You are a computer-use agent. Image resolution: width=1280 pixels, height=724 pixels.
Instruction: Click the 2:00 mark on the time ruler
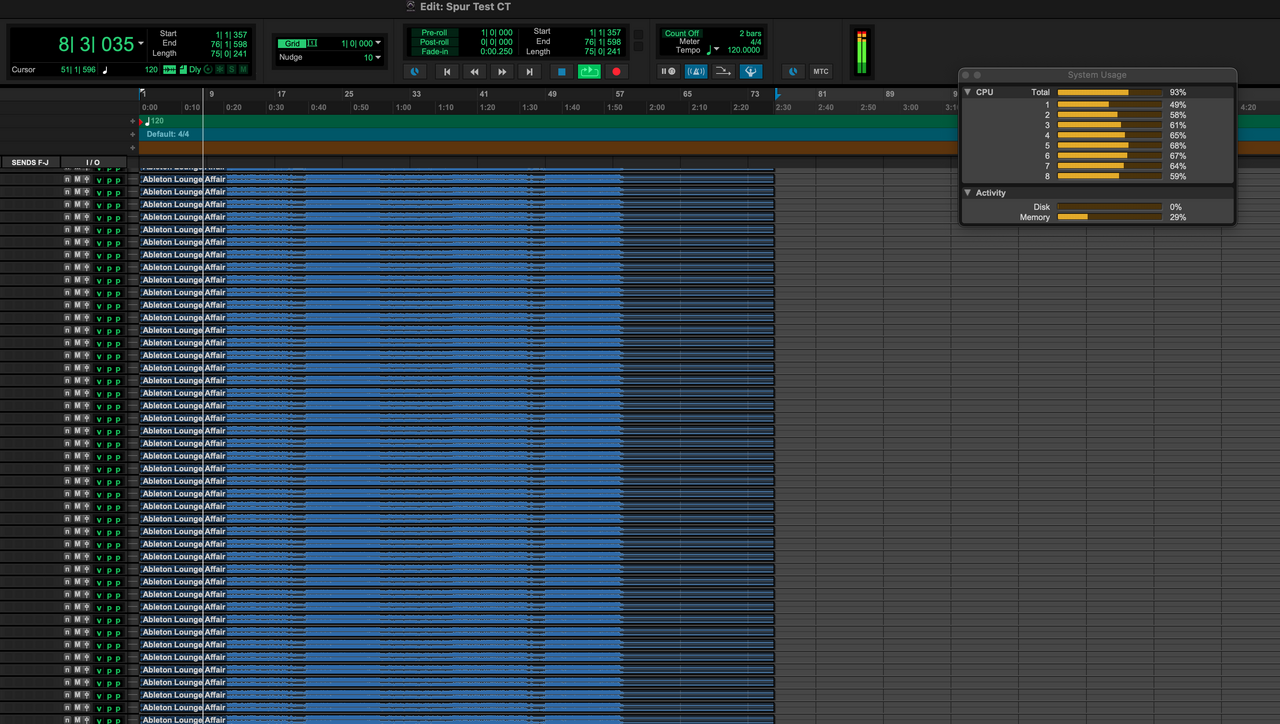tap(656, 107)
